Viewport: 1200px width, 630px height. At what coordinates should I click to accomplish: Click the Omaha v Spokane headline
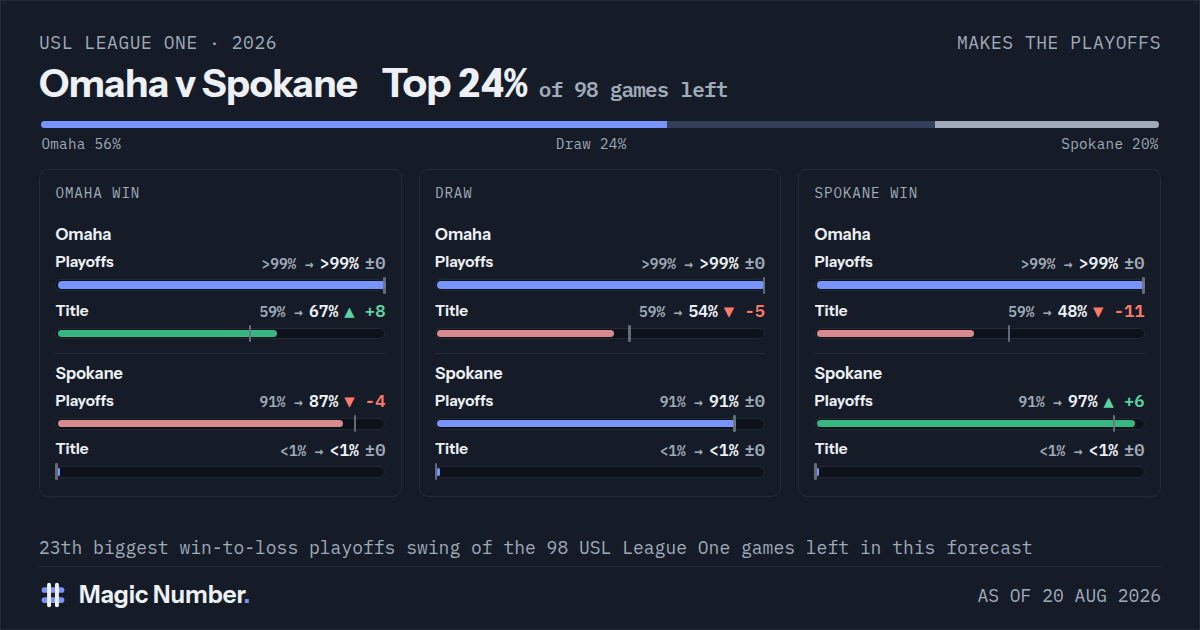(x=198, y=84)
